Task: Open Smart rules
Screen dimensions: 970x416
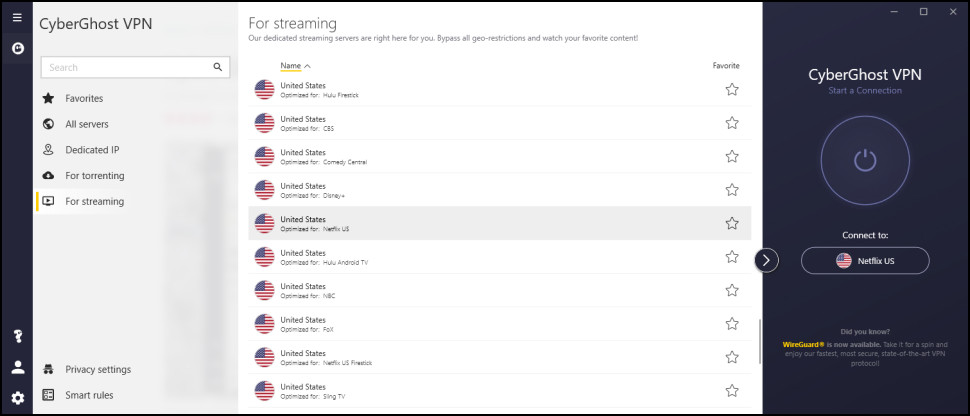Action: click(x=89, y=395)
